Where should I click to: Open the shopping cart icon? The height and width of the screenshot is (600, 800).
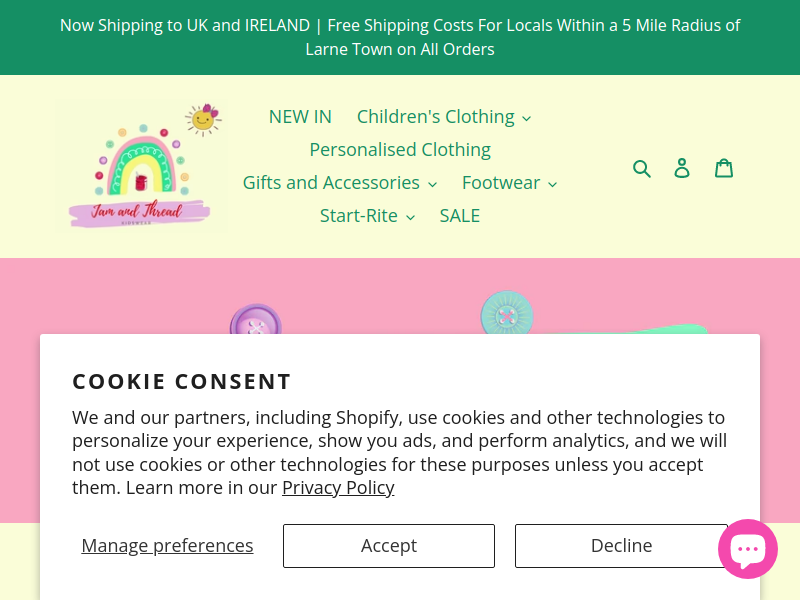click(x=724, y=168)
